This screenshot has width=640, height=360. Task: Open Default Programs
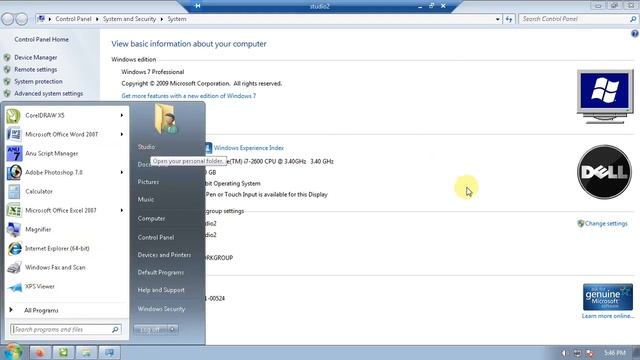[161, 272]
